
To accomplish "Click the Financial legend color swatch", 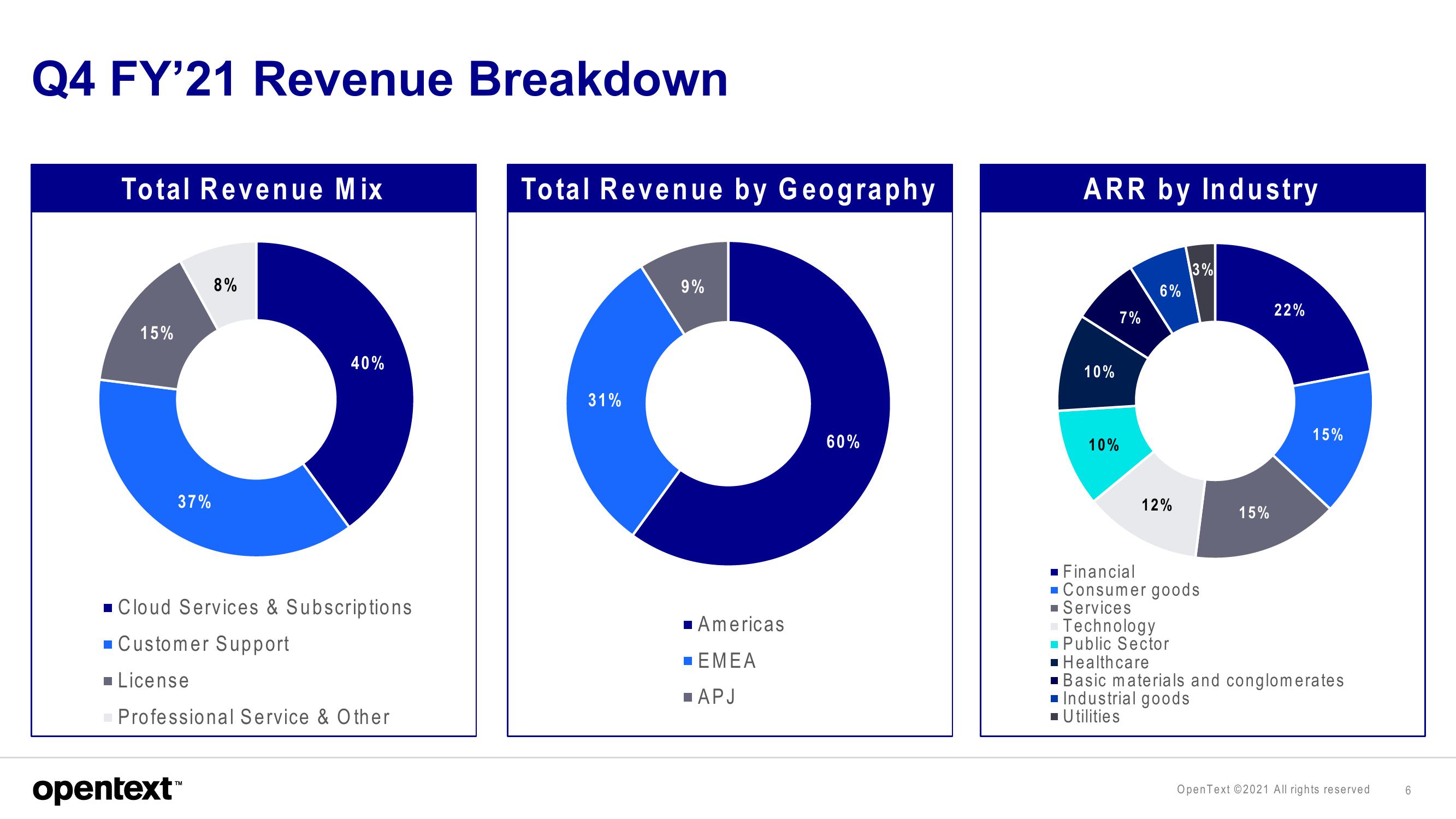I will (1054, 573).
